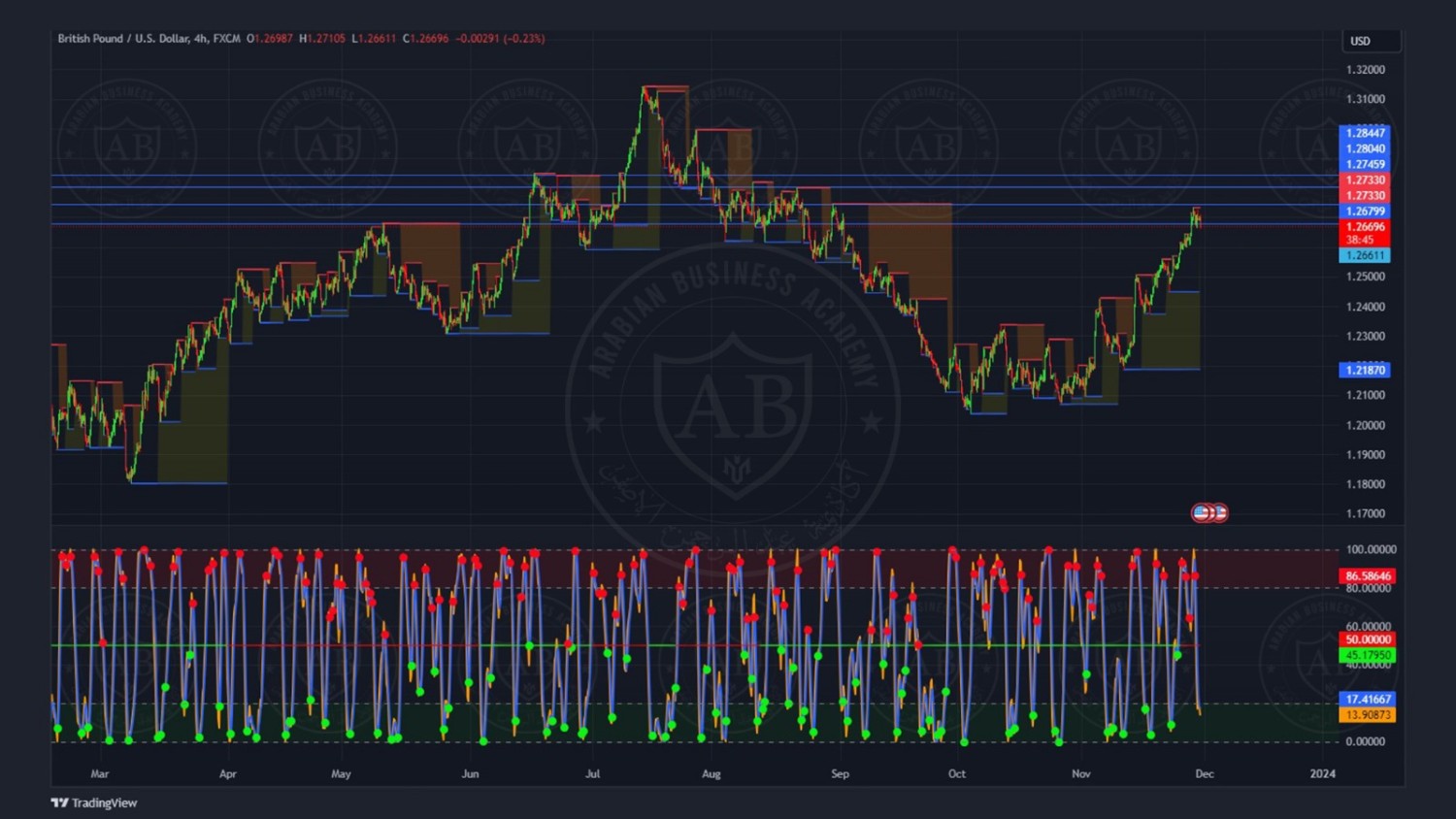This screenshot has width=1456, height=819.
Task: Click the high value H1.27105
Action: click(322, 39)
